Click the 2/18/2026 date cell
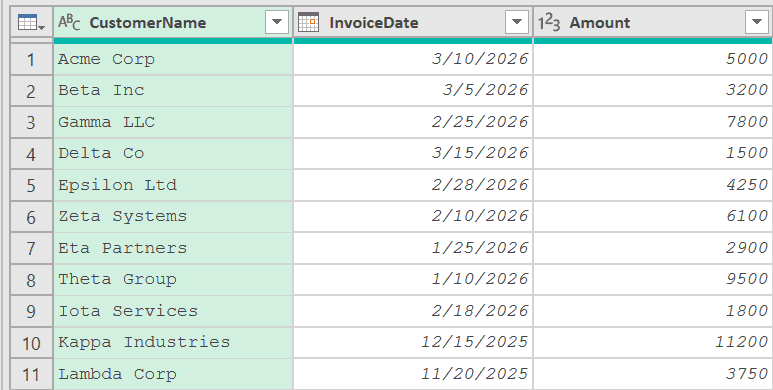Viewport: 773px width, 390px height. [413, 312]
